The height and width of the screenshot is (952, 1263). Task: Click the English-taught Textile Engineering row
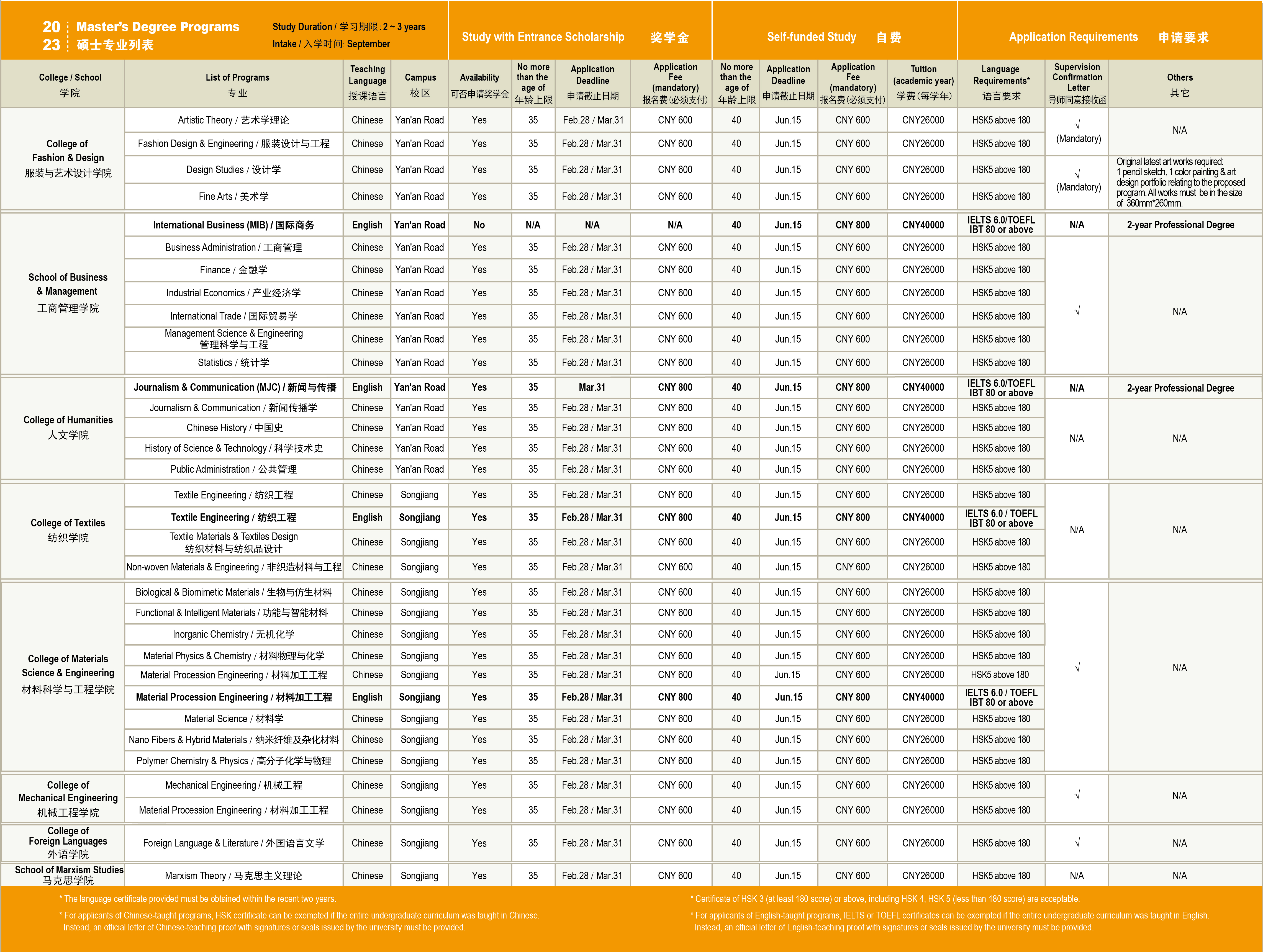tap(233, 517)
